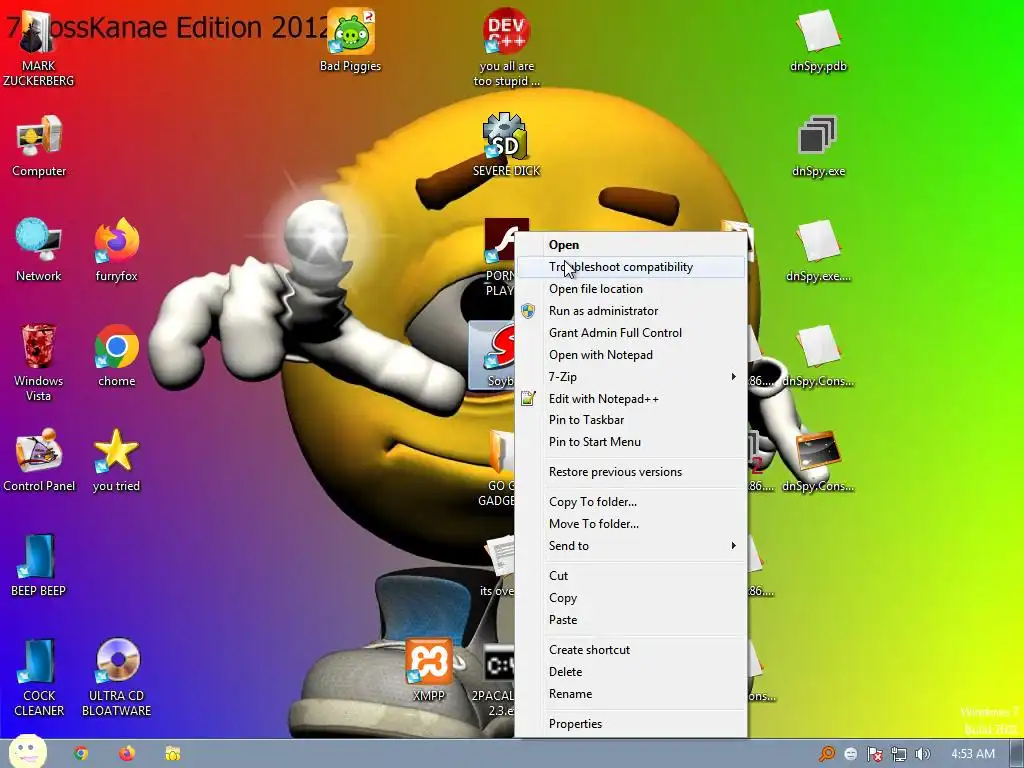
Task: Open the network tray icon
Action: tap(899, 754)
